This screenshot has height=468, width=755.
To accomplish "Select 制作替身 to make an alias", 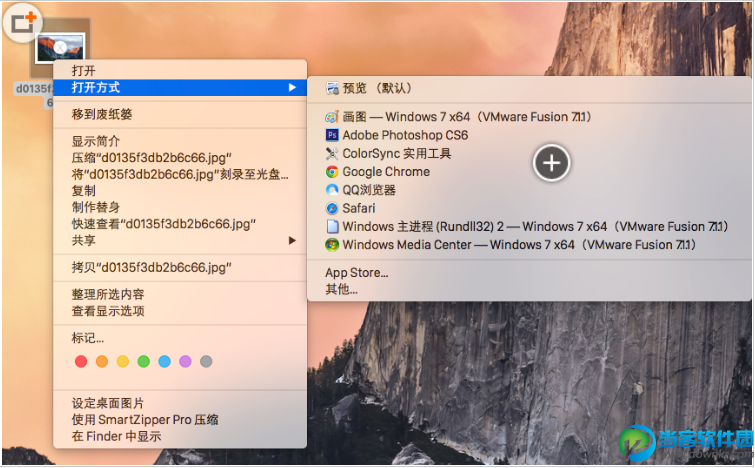I will [x=180, y=208].
